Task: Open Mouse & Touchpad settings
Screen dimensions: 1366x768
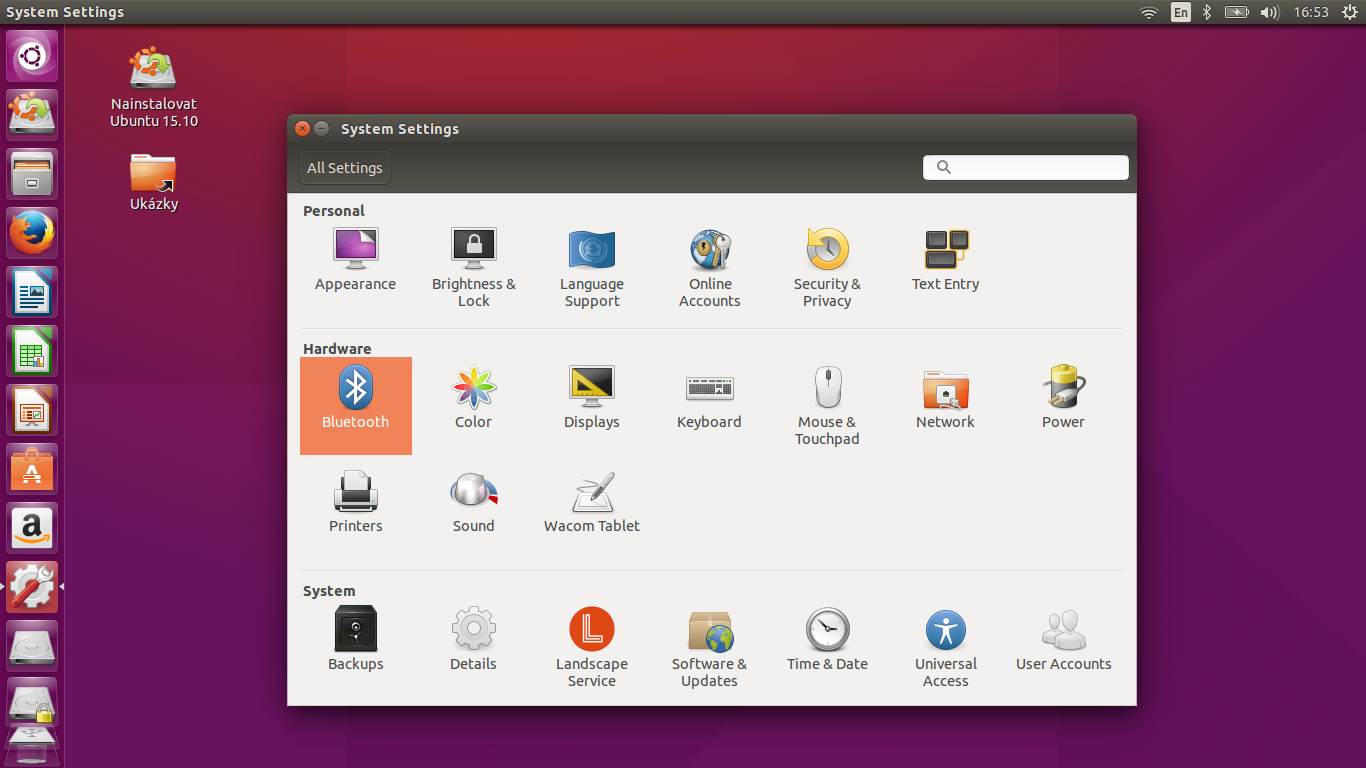Action: pos(827,405)
